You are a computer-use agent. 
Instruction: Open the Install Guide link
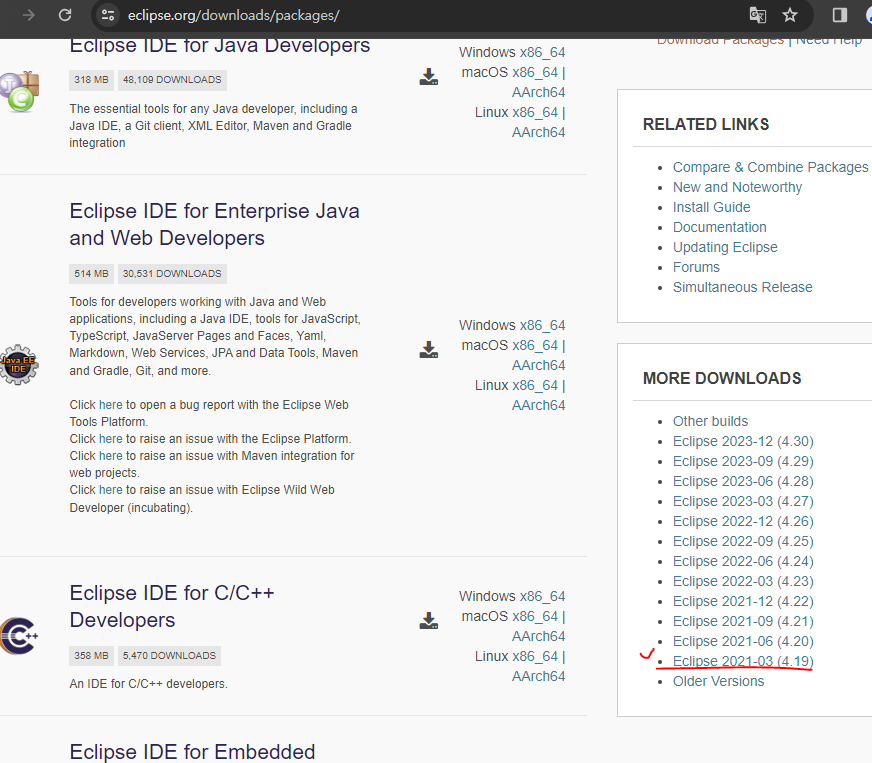pyautogui.click(x=711, y=207)
